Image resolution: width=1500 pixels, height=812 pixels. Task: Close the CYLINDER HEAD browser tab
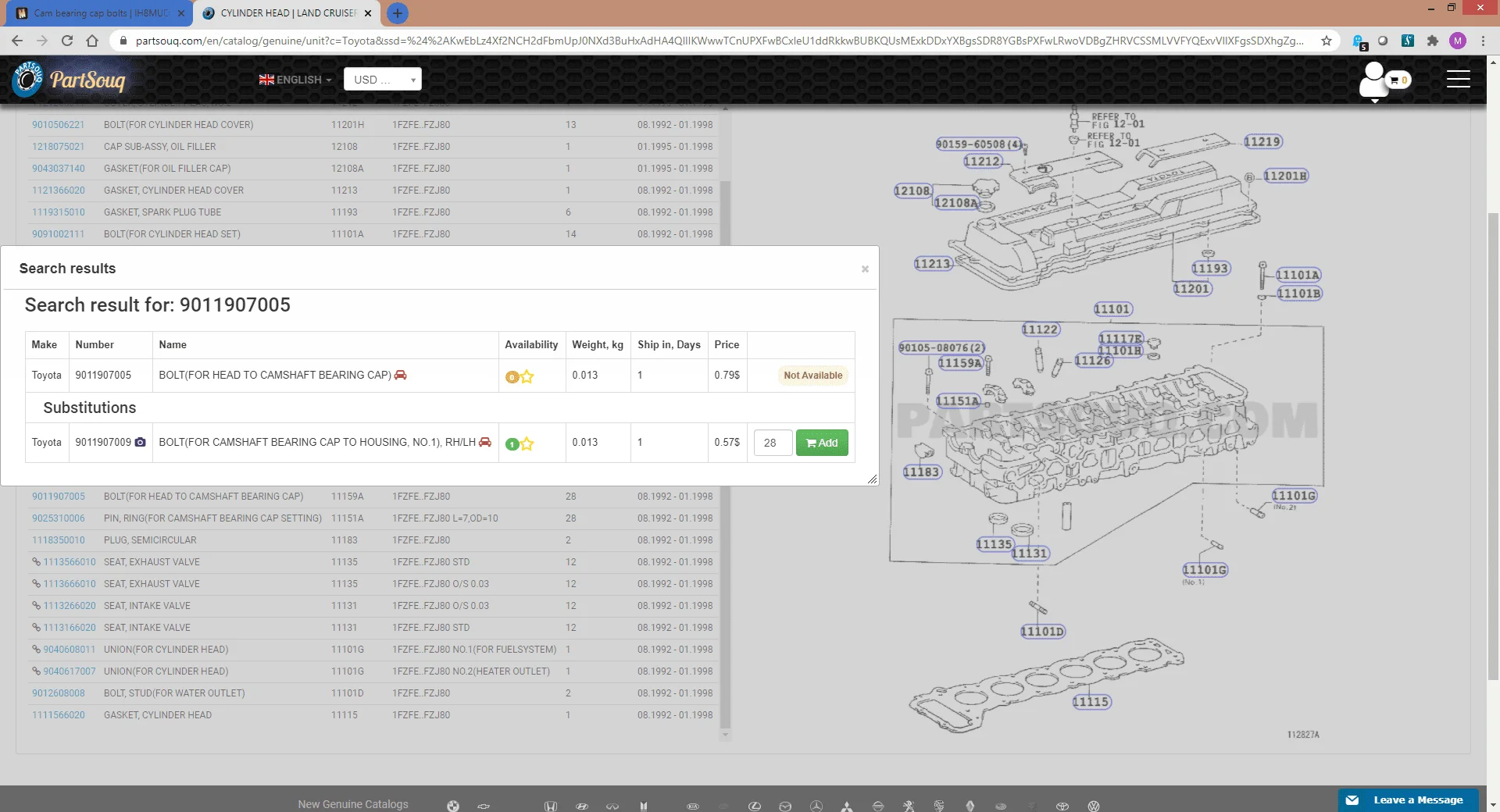pos(368,13)
